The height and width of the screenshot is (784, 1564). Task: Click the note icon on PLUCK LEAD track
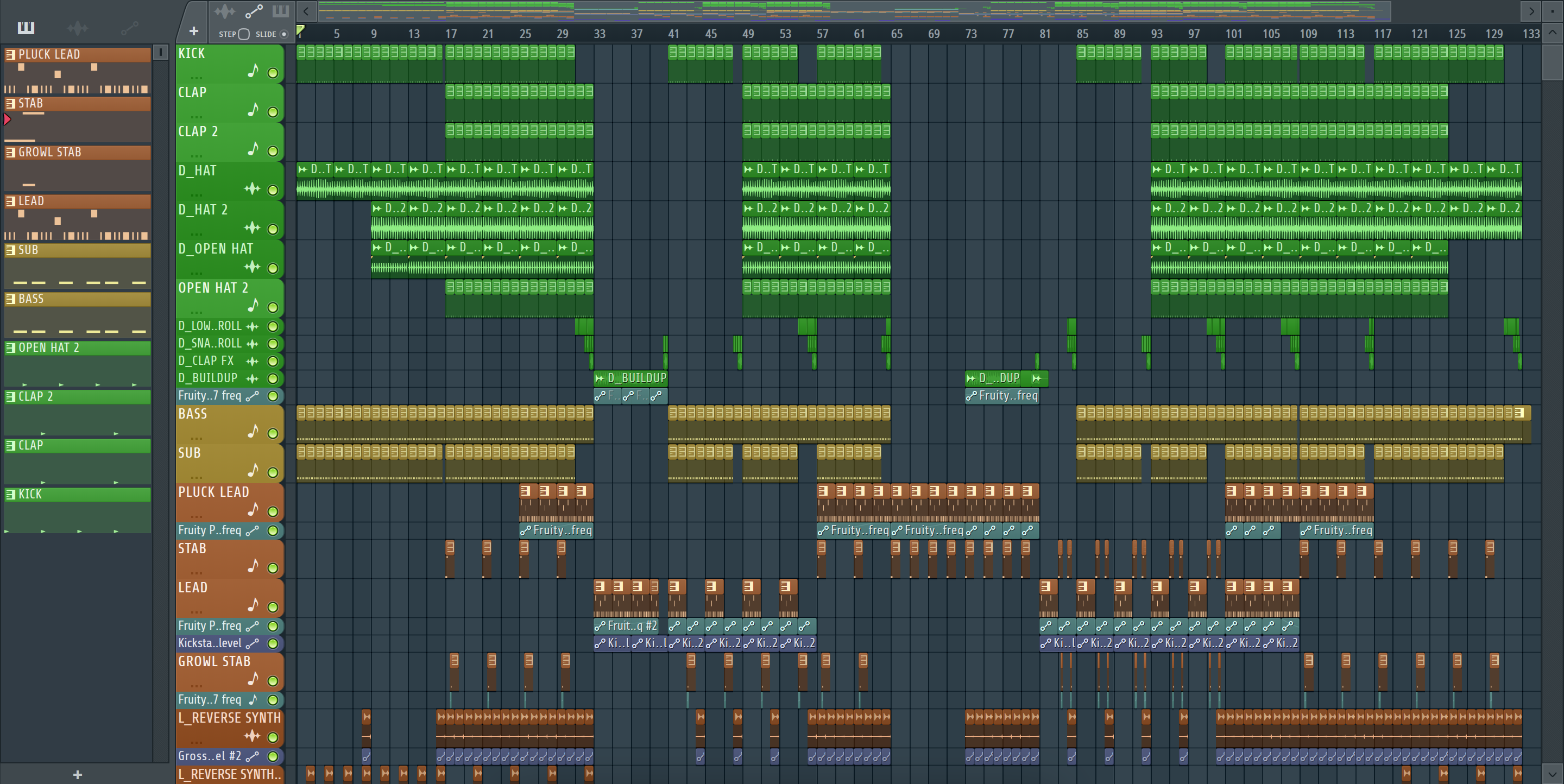point(253,510)
